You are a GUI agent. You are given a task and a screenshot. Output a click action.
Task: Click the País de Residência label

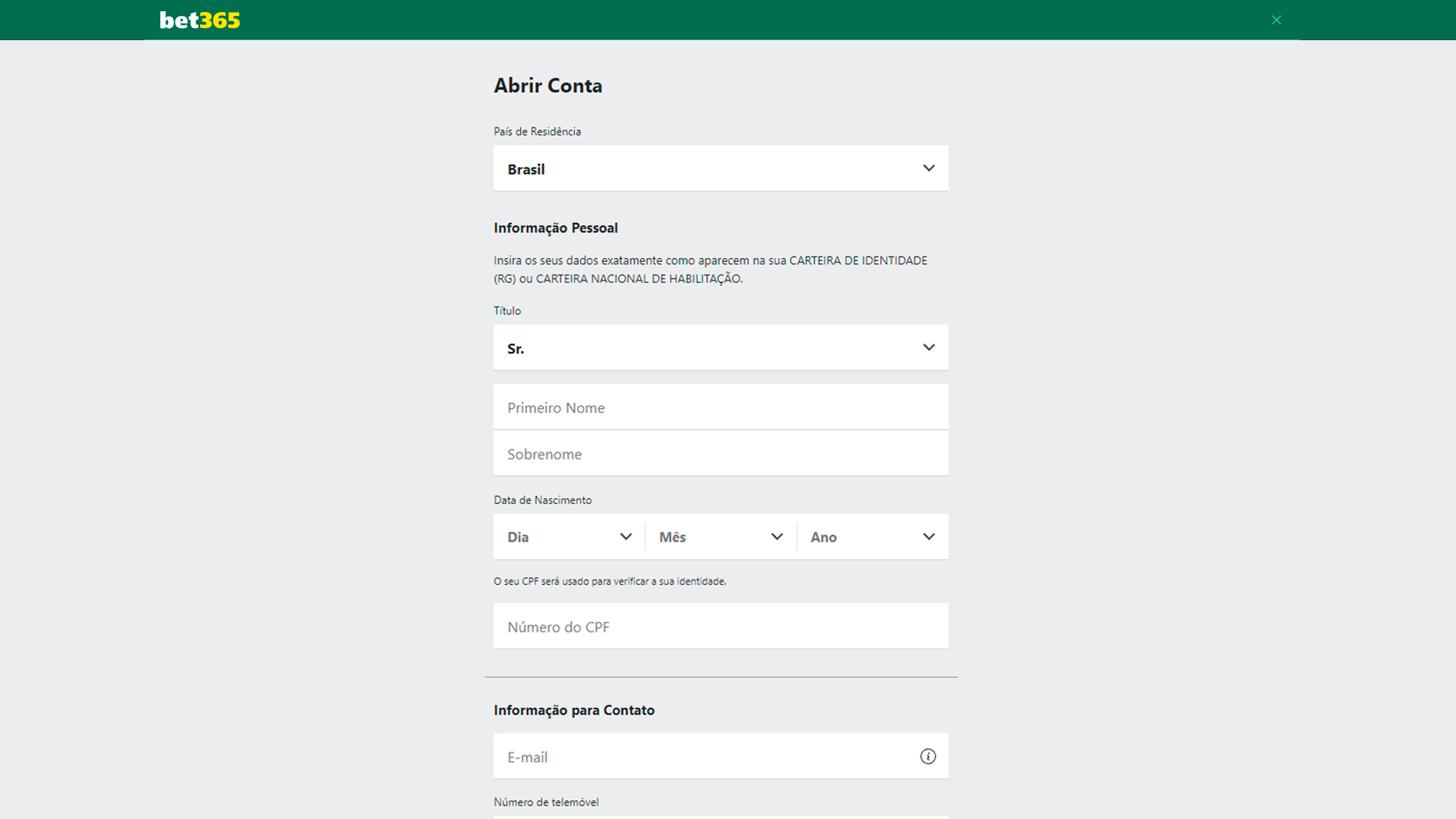[x=538, y=132]
